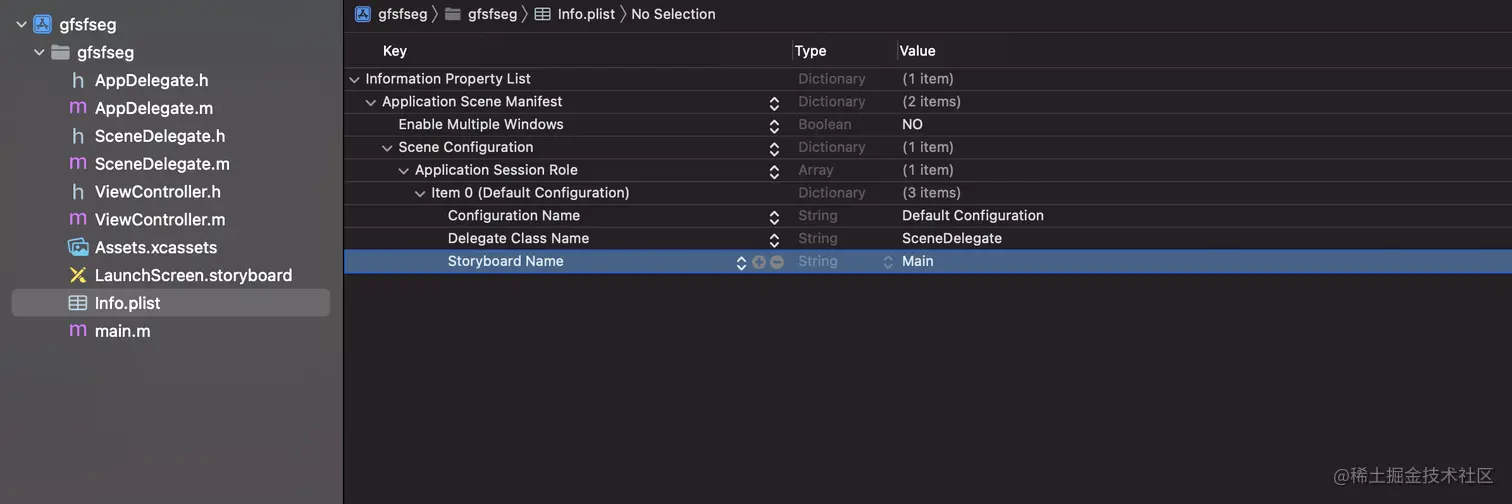Image resolution: width=1512 pixels, height=504 pixels.
Task: Click the minus icon on Storyboard Name row
Action: pos(777,262)
